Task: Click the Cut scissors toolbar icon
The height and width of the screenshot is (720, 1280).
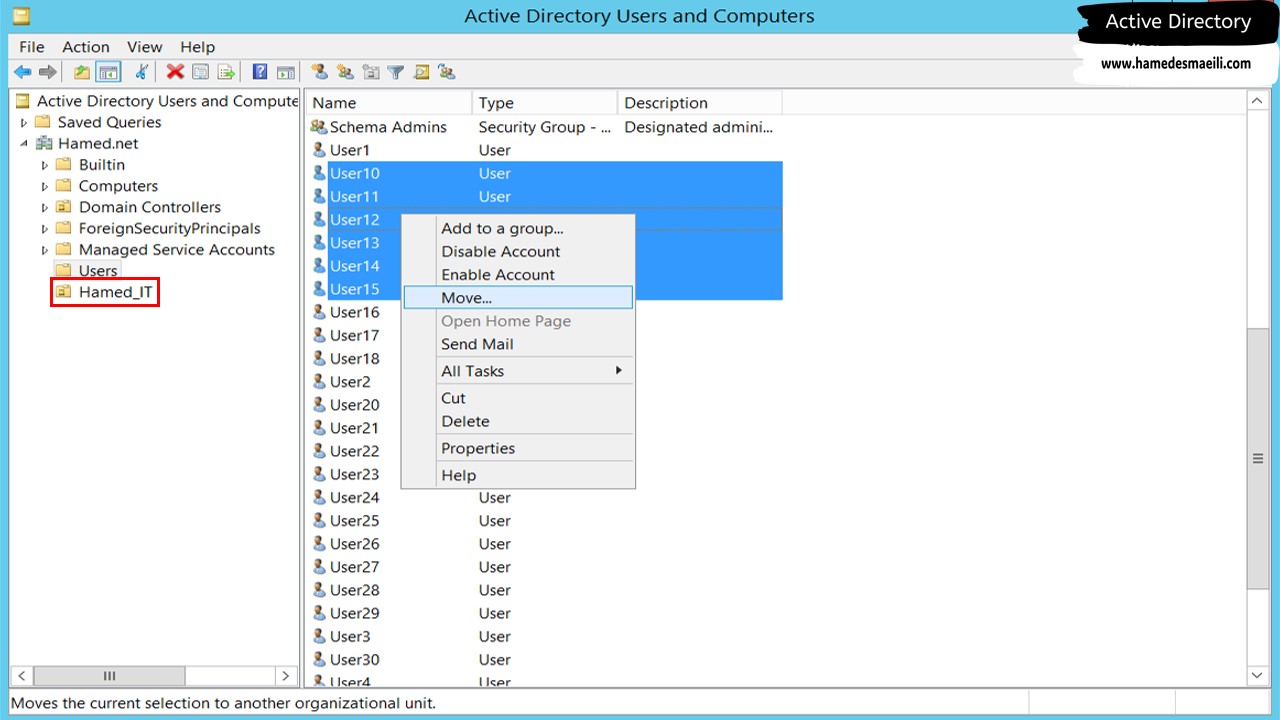Action: pyautogui.click(x=141, y=72)
